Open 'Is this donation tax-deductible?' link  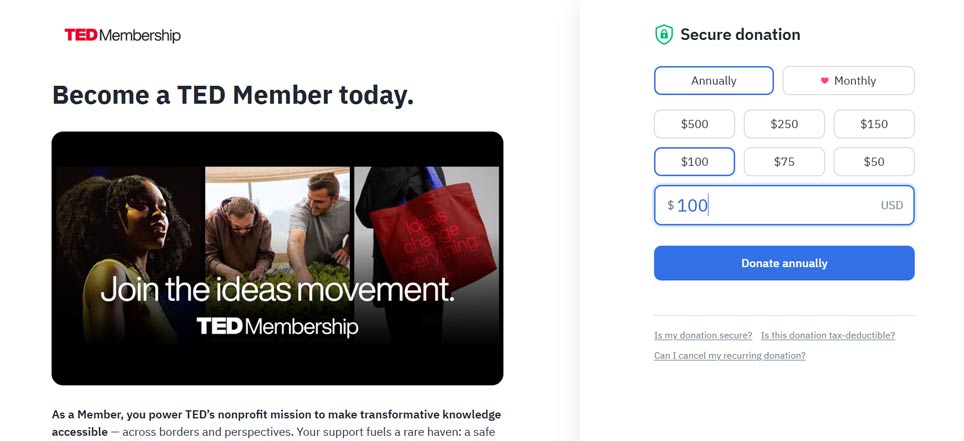click(x=827, y=336)
